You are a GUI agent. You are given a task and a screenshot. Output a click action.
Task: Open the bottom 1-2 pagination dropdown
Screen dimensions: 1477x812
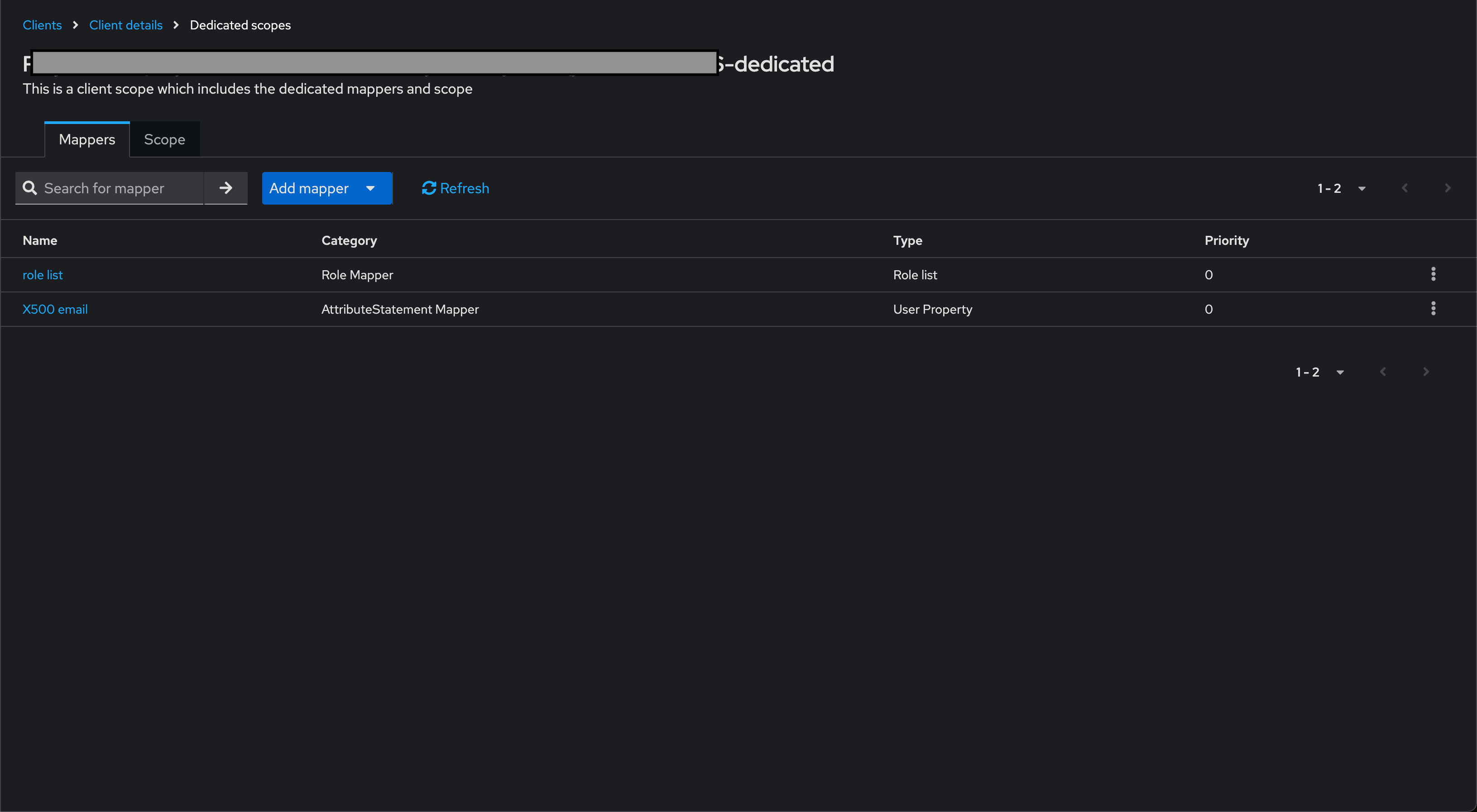pos(1340,371)
